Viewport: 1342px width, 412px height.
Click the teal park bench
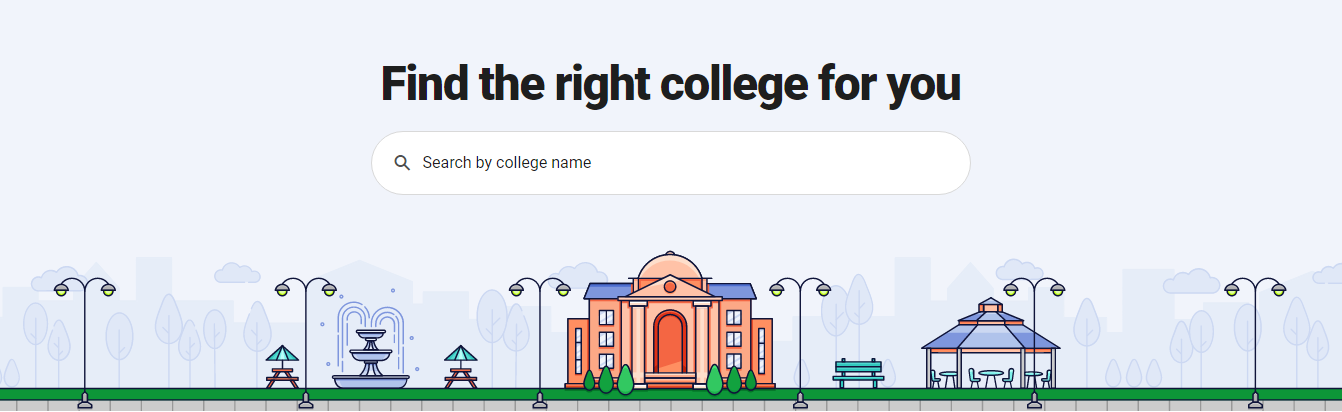(858, 373)
